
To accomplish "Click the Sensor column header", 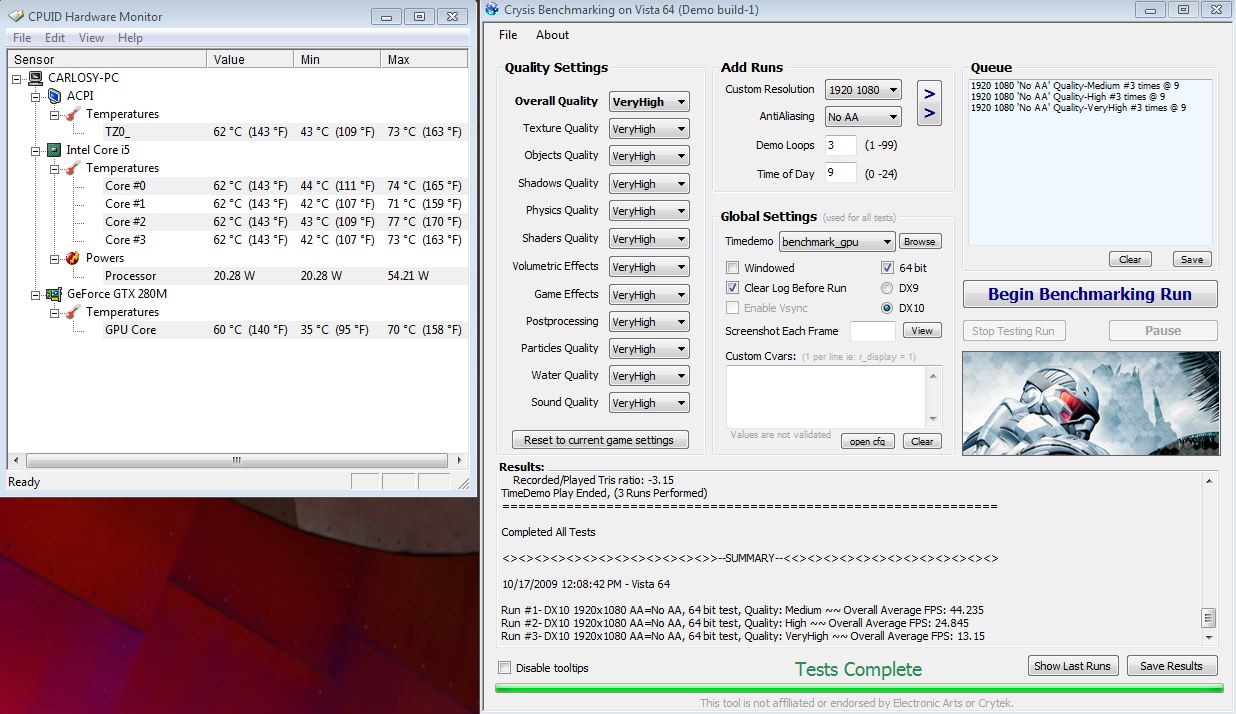I will 108,60.
